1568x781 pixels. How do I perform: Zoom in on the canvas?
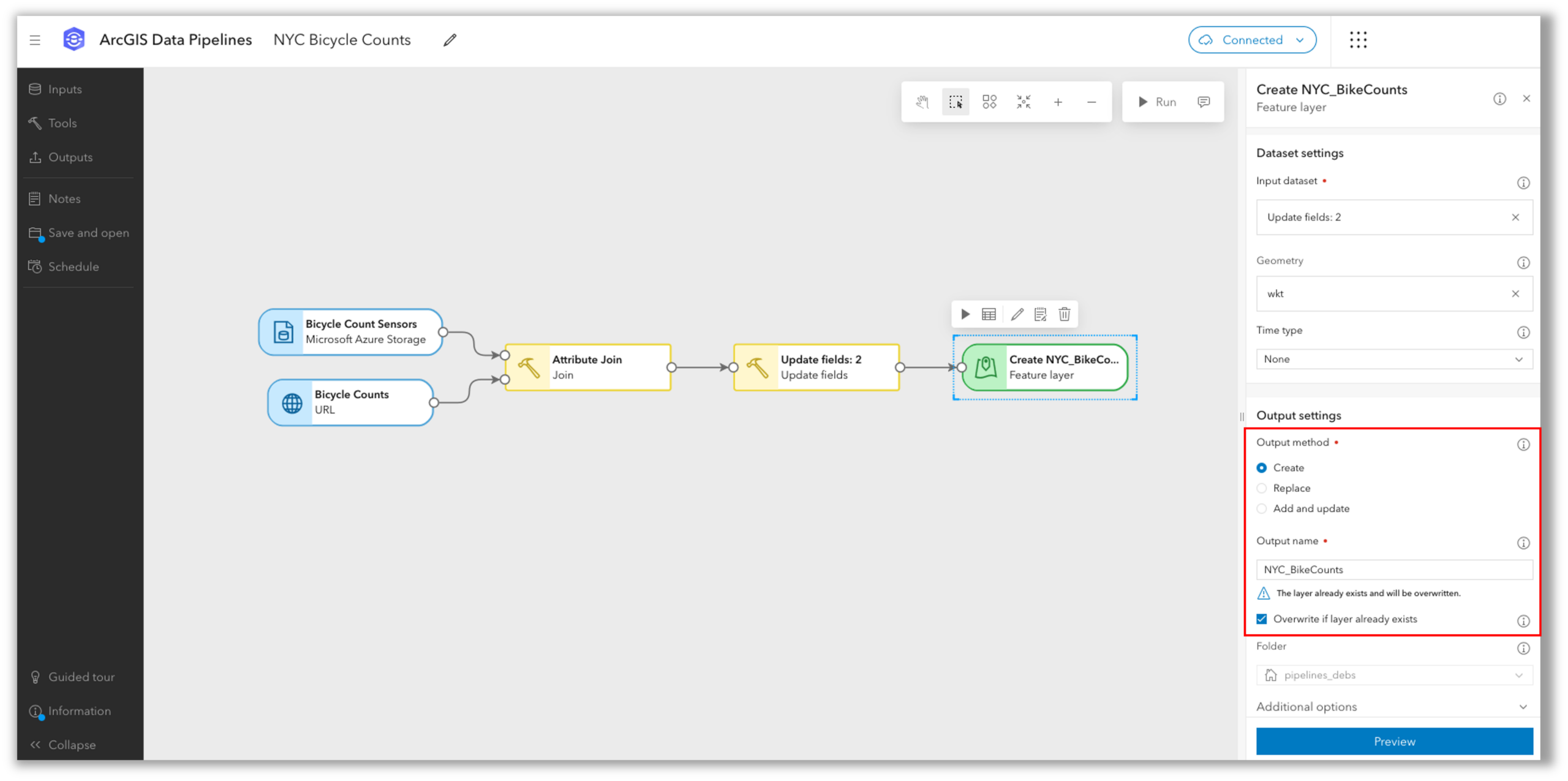1058,102
